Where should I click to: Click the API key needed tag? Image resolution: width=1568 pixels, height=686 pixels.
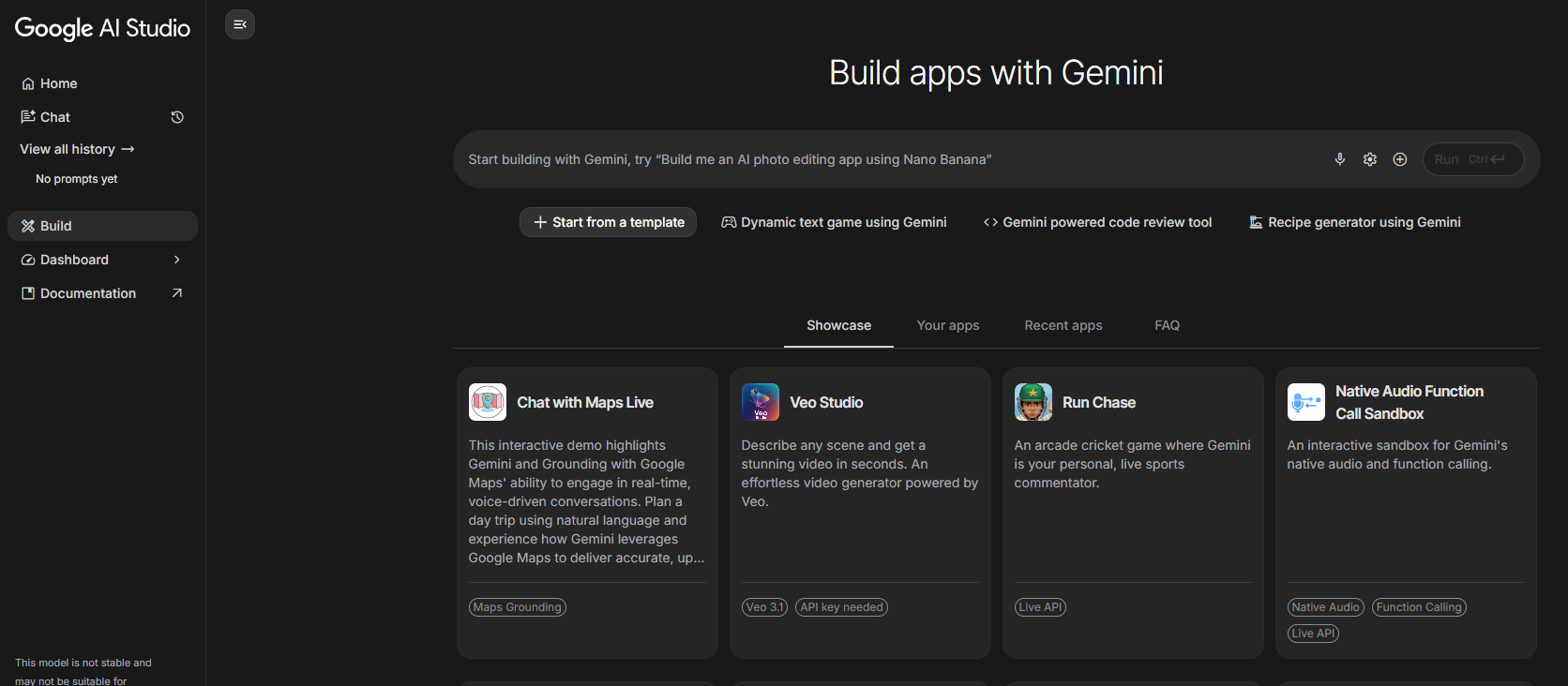click(842, 607)
